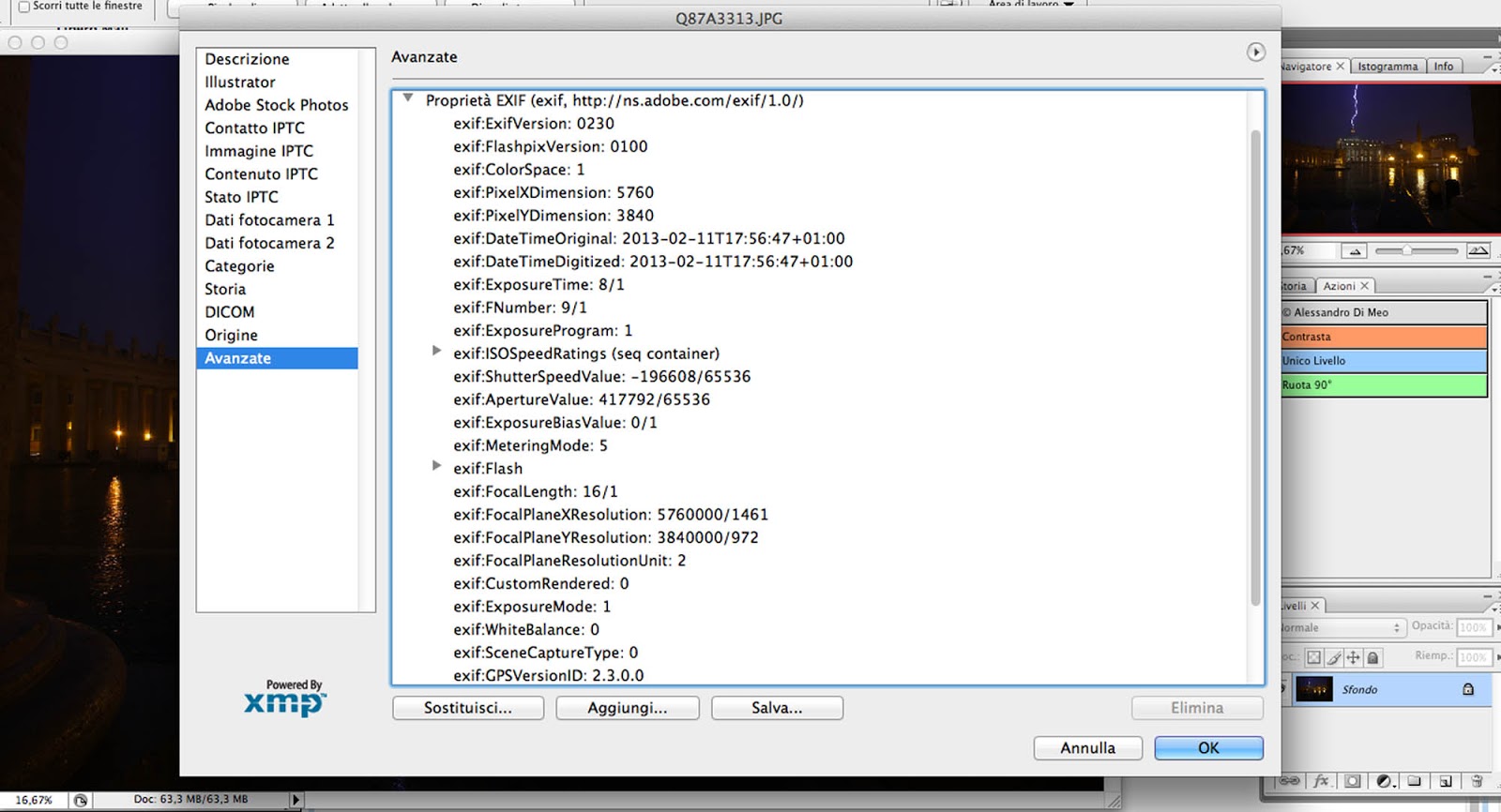Viewport: 1501px width, 812px height.
Task: Select DICOM in the sidebar
Action: pos(277,312)
